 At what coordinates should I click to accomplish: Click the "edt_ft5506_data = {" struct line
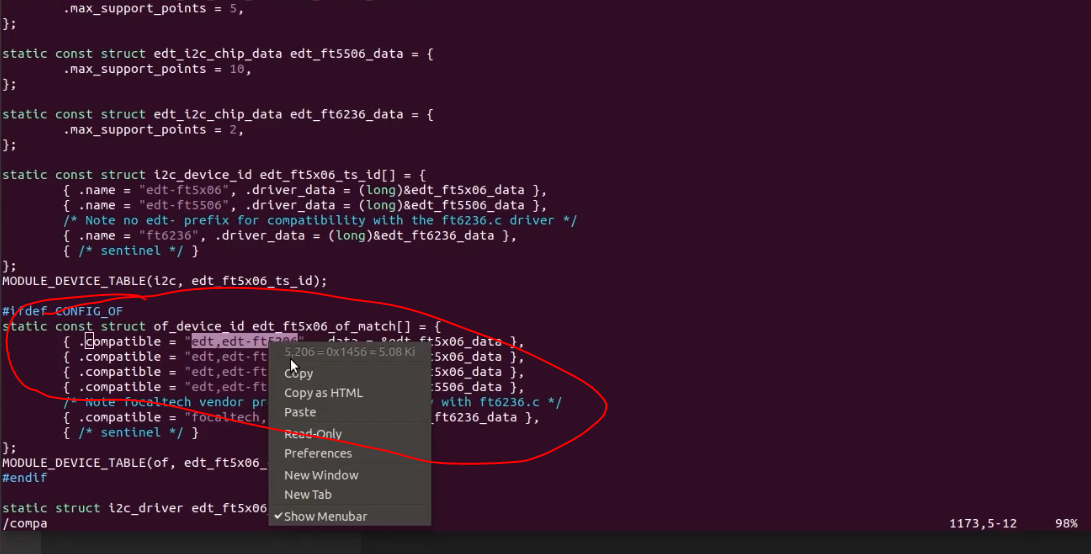(x=218, y=54)
